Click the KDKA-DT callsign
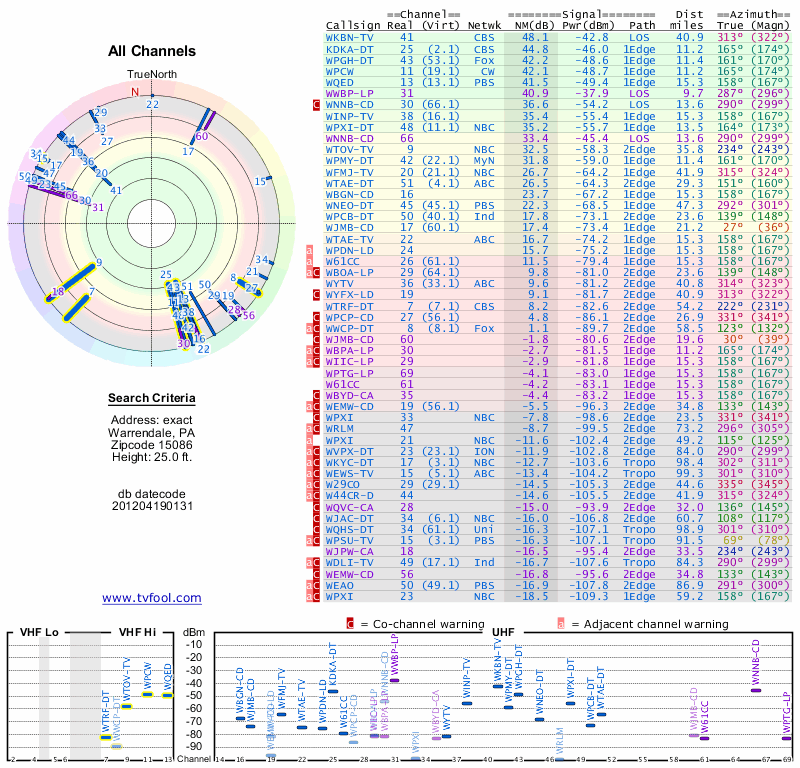The image size is (800, 768). coord(349,49)
